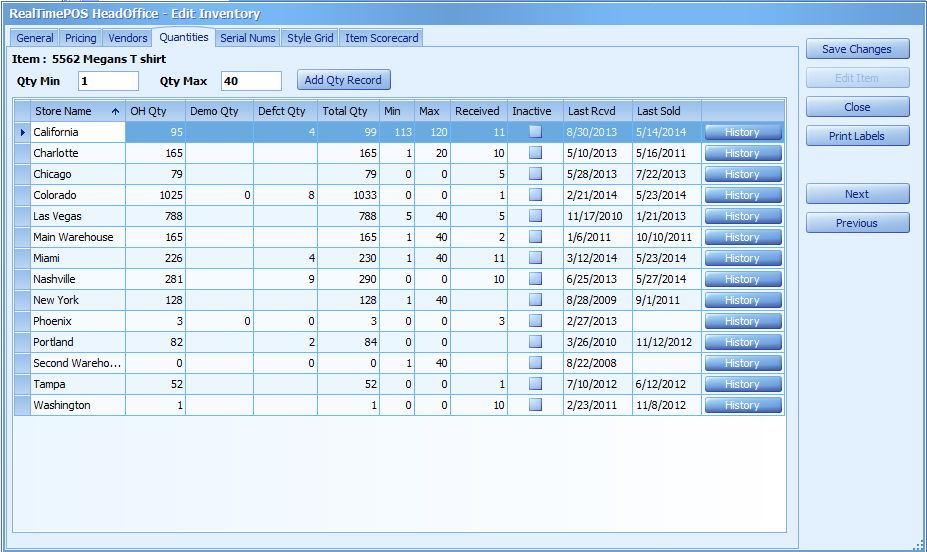Open History for the Tampa row
Image resolution: width=927 pixels, height=552 pixels.
point(742,384)
